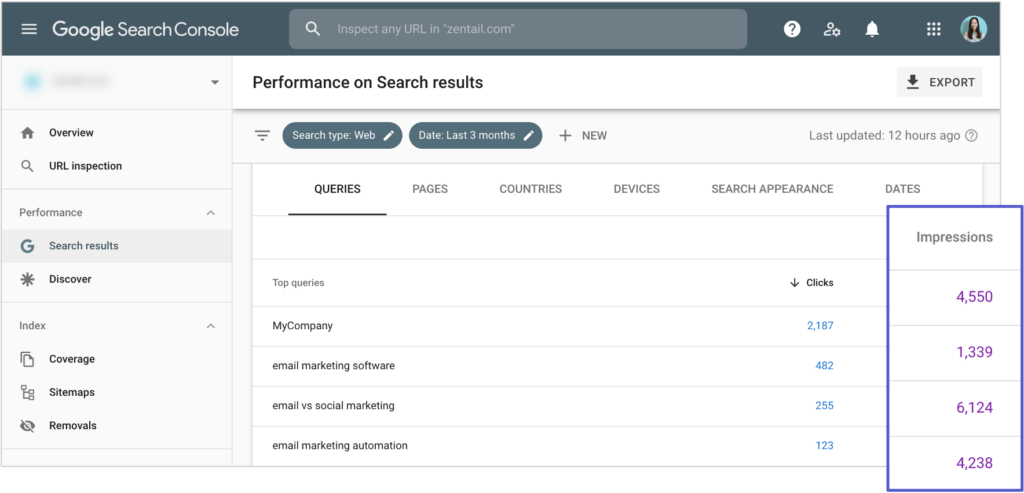Open Discover in the sidebar
1024x493 pixels.
117,279
